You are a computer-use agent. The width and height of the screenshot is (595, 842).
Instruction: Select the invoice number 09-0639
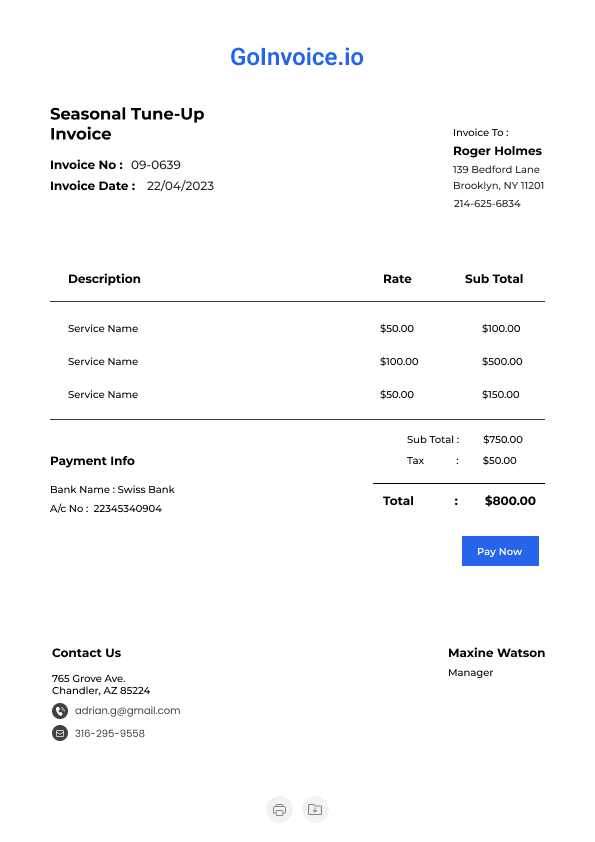coord(156,165)
